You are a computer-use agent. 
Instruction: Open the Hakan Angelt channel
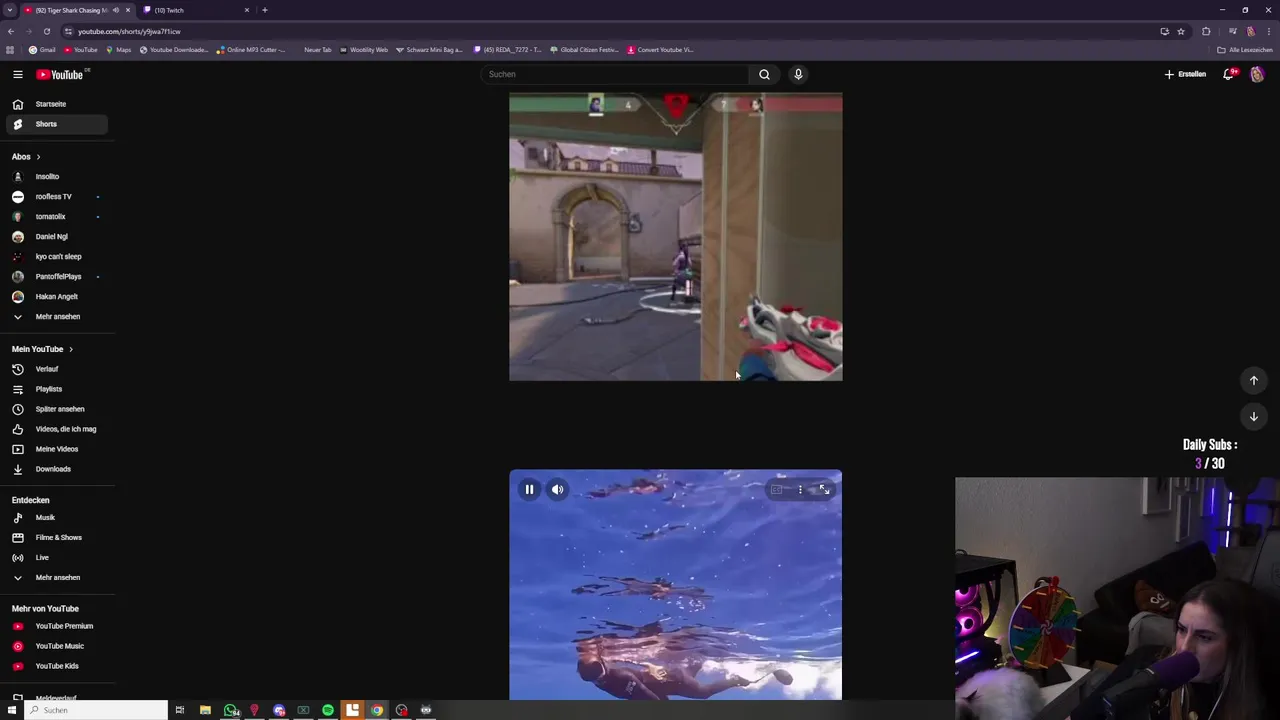pos(57,297)
